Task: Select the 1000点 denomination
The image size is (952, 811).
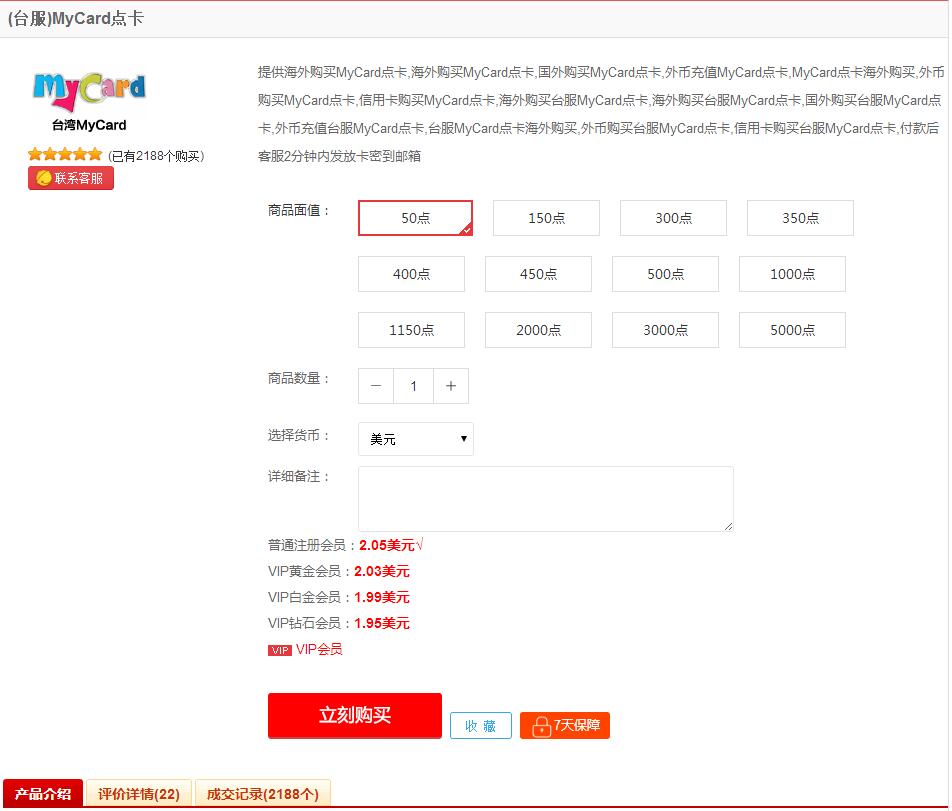Action: 792,274
